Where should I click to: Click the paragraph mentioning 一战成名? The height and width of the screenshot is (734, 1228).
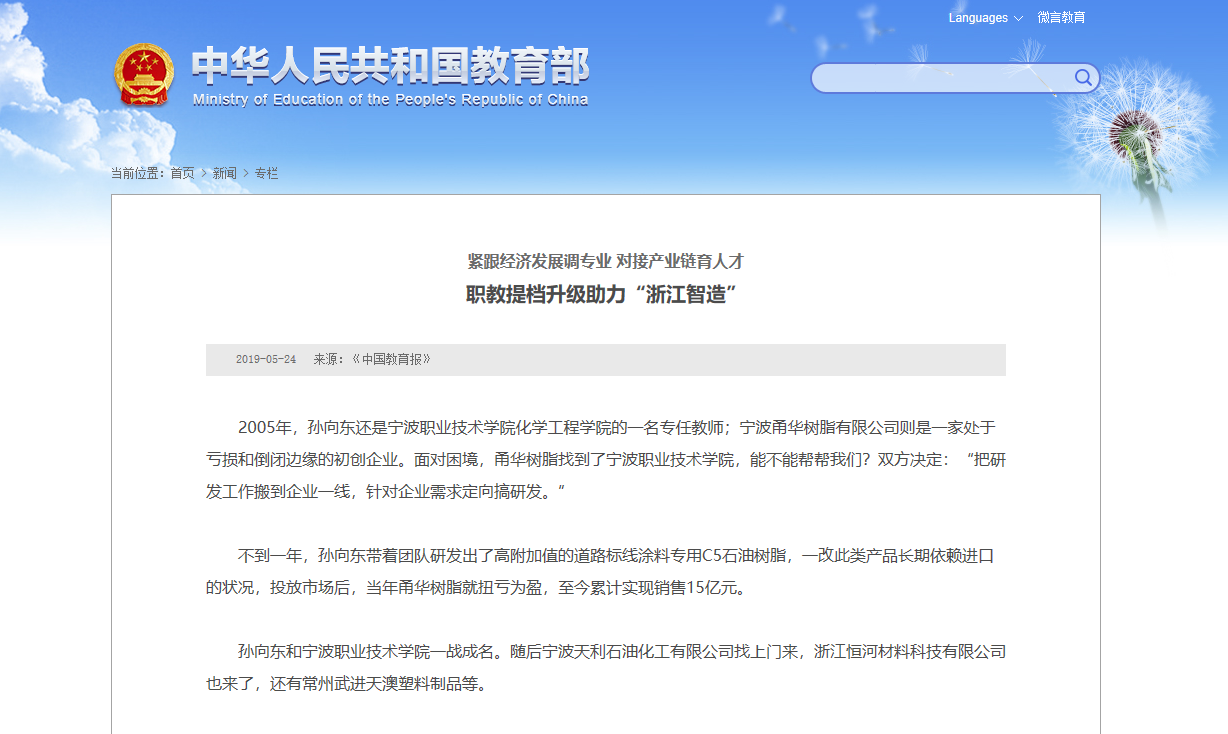point(605,668)
